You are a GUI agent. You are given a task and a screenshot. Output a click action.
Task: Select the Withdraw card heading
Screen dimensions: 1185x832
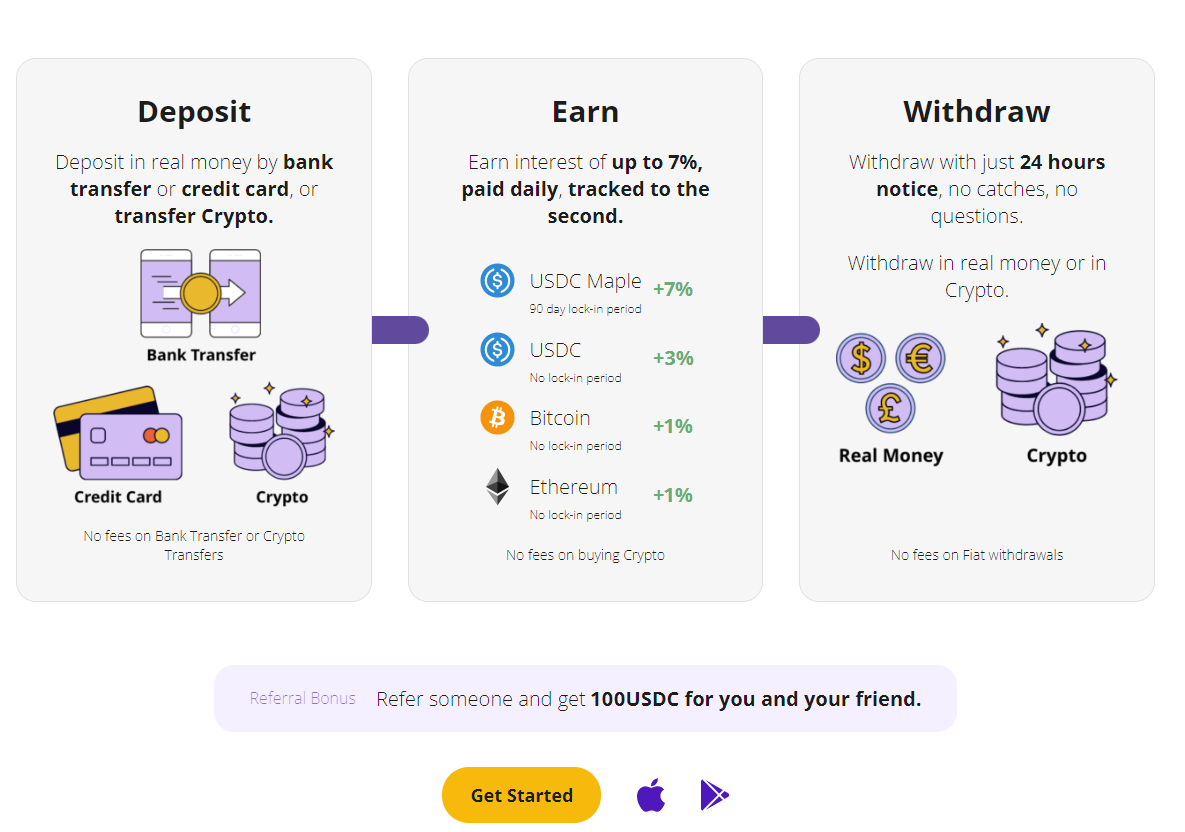tap(976, 112)
